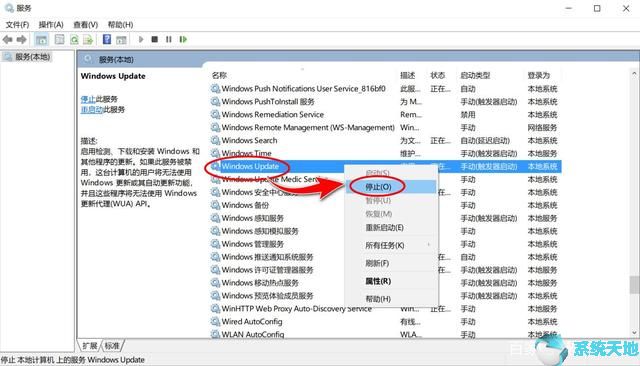
Task: Expand 所有任务(K) submenu
Action: (391, 245)
